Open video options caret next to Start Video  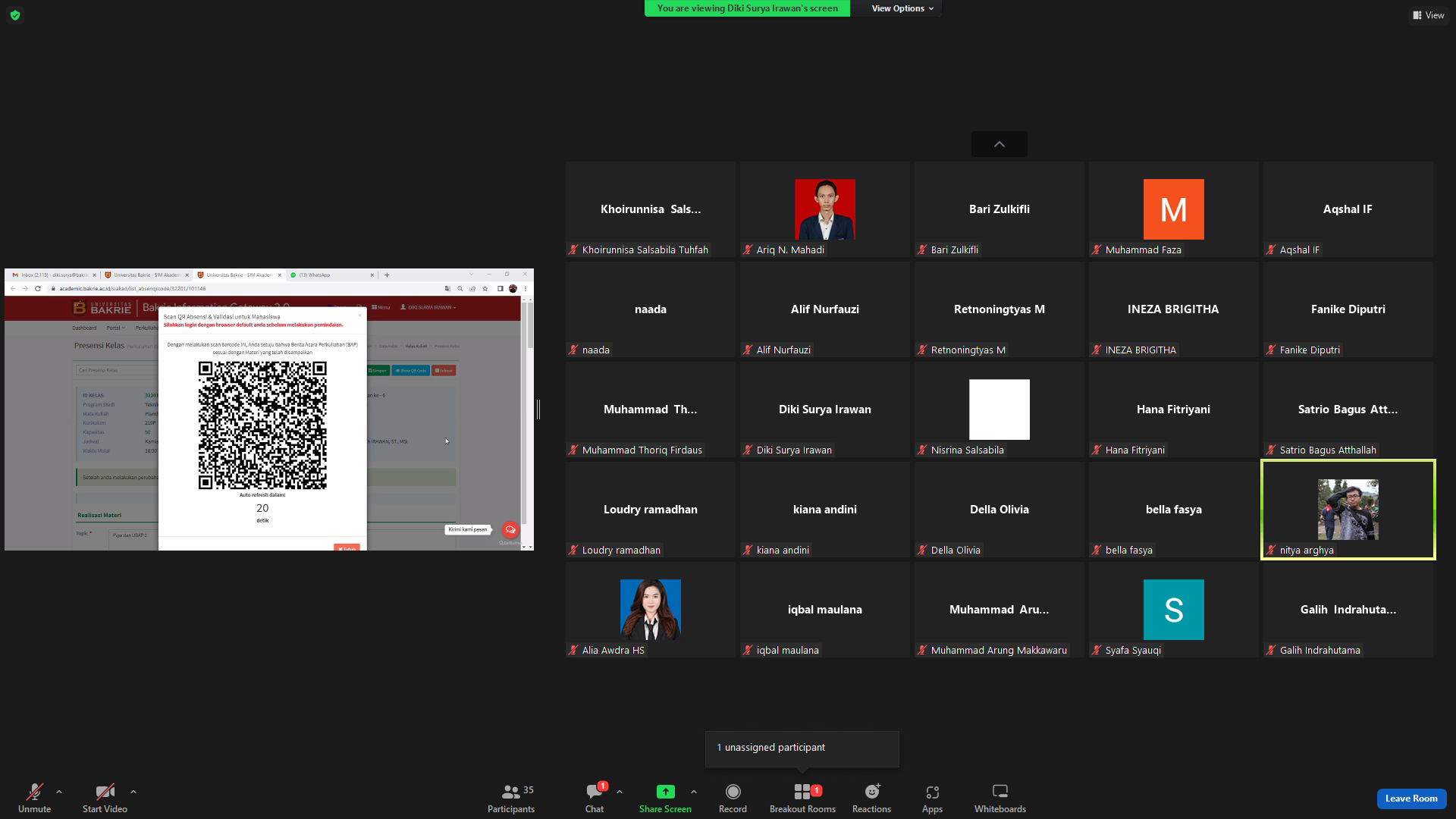(x=133, y=792)
